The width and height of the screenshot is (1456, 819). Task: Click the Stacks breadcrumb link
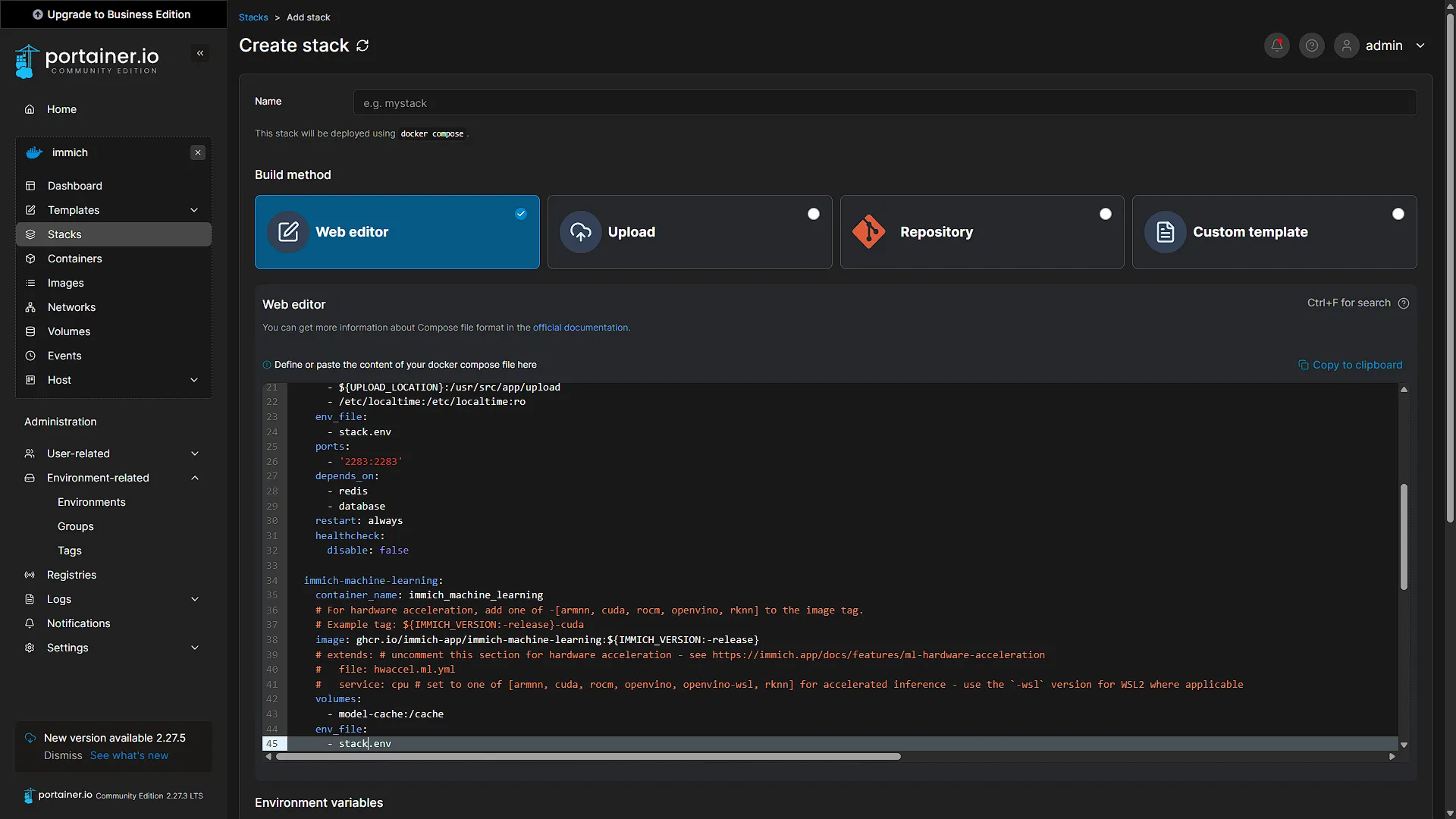(x=253, y=17)
